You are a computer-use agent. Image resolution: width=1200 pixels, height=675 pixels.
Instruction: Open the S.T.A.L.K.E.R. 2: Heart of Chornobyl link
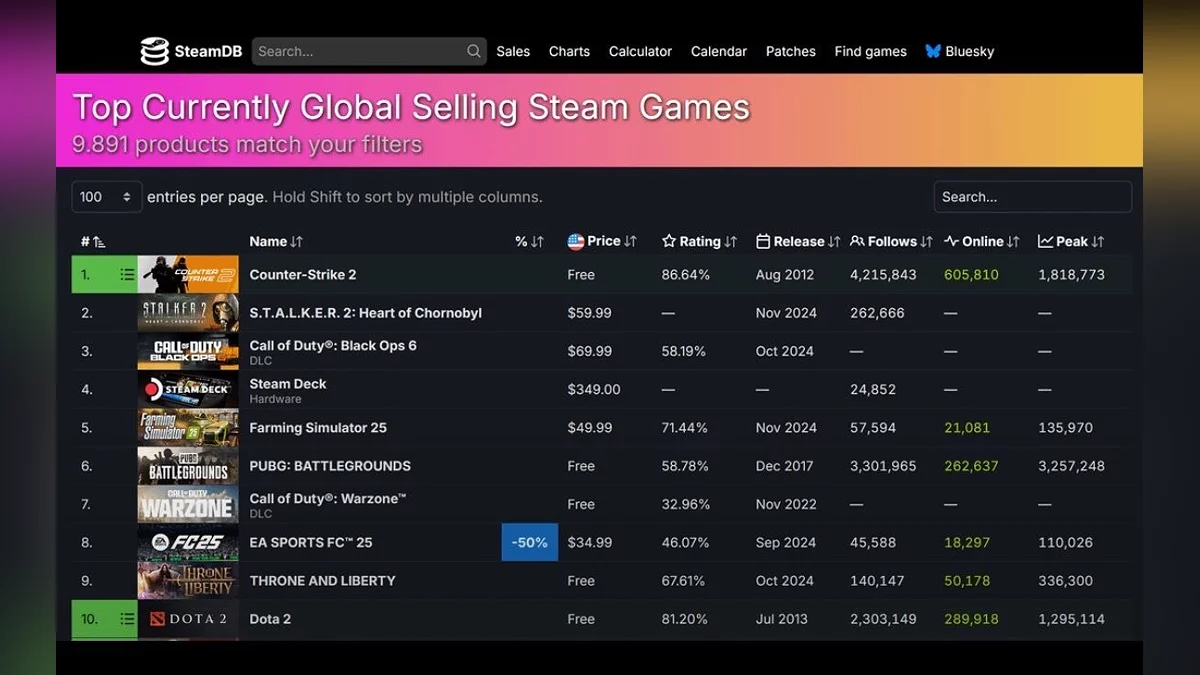point(365,313)
